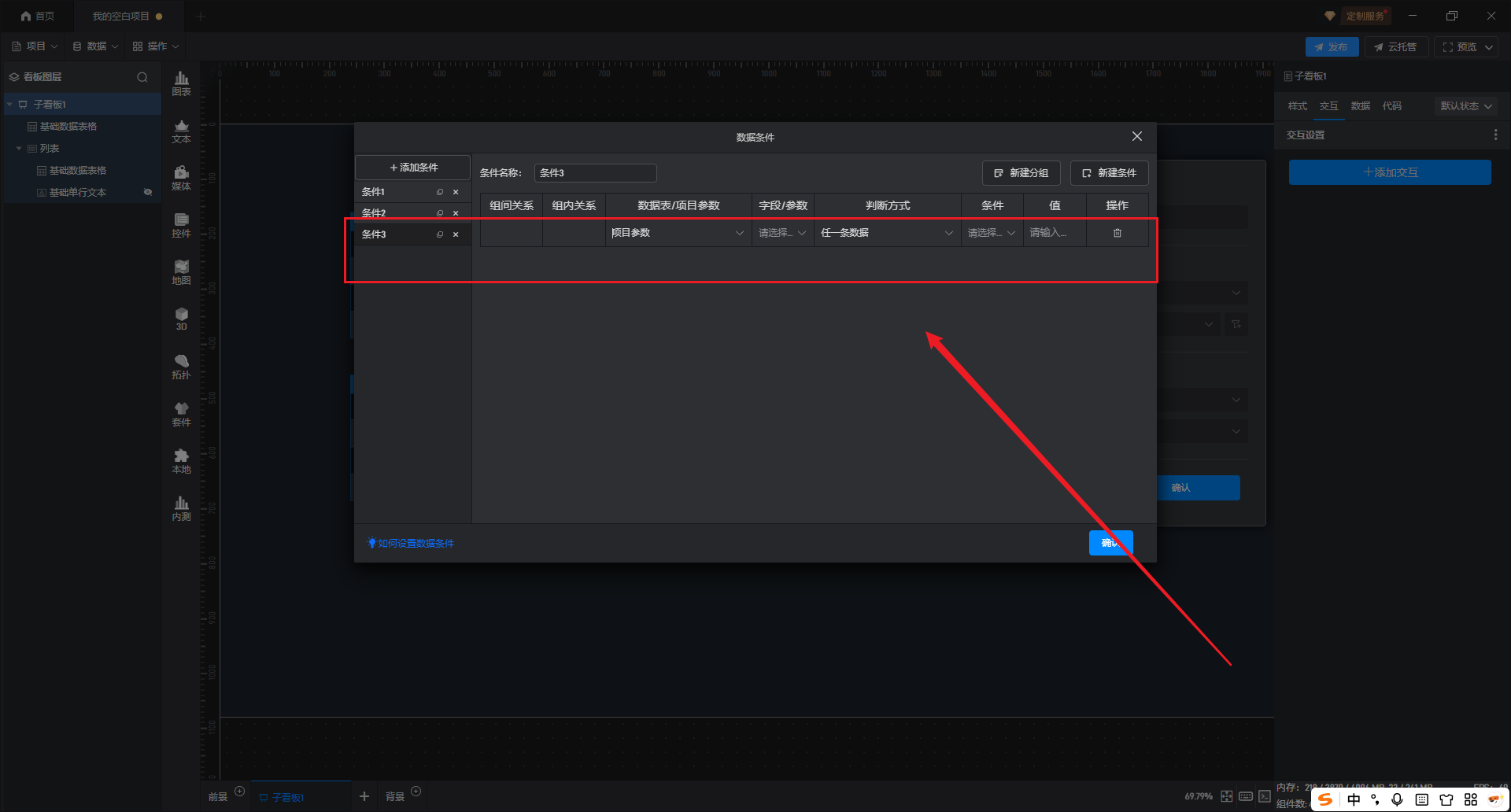The height and width of the screenshot is (812, 1511).
Task: Collapse the 列表 tree group
Action: click(19, 149)
